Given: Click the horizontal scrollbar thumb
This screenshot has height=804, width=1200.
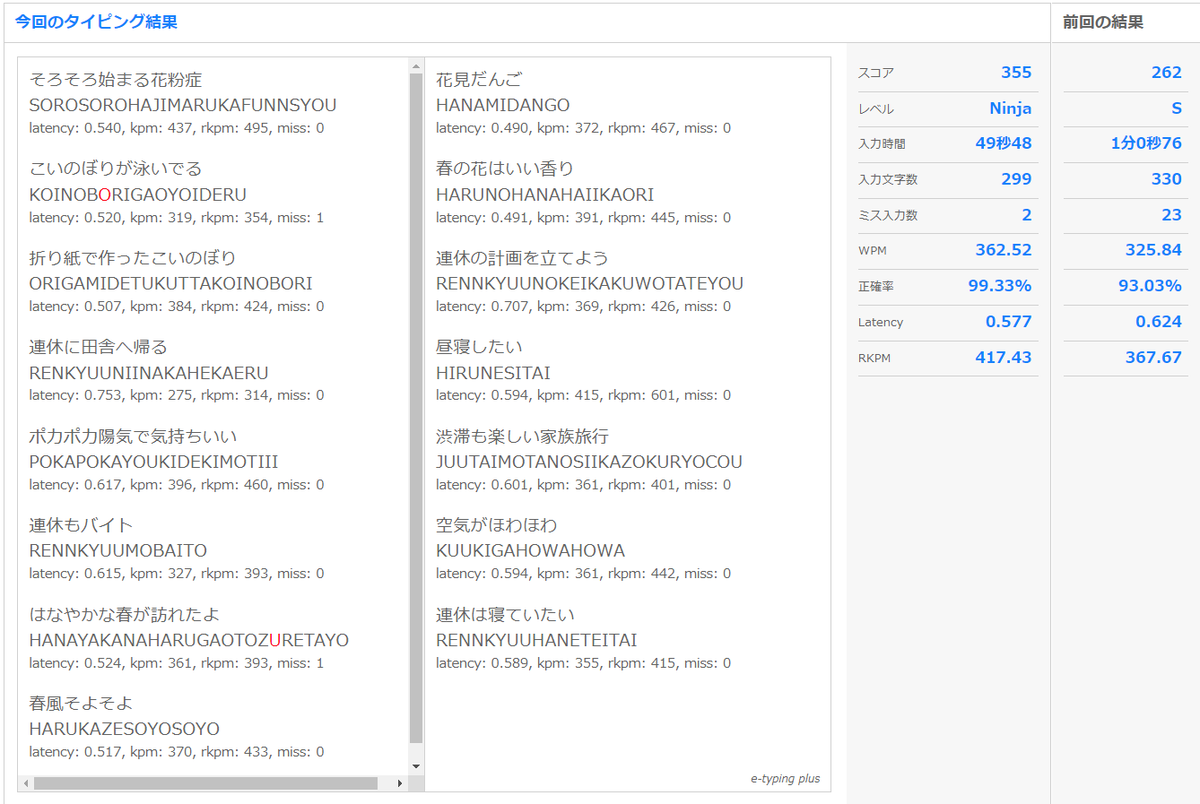Looking at the screenshot, I should tap(206, 783).
